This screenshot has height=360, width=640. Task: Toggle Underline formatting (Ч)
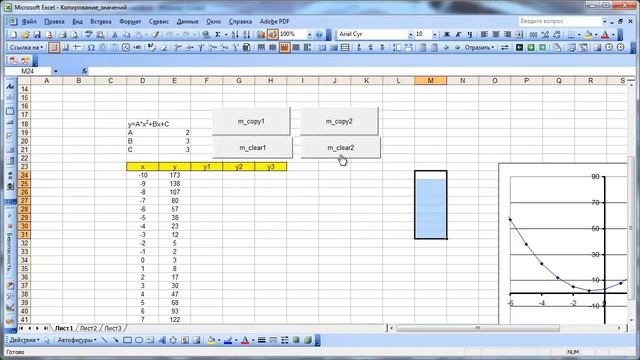pos(470,35)
